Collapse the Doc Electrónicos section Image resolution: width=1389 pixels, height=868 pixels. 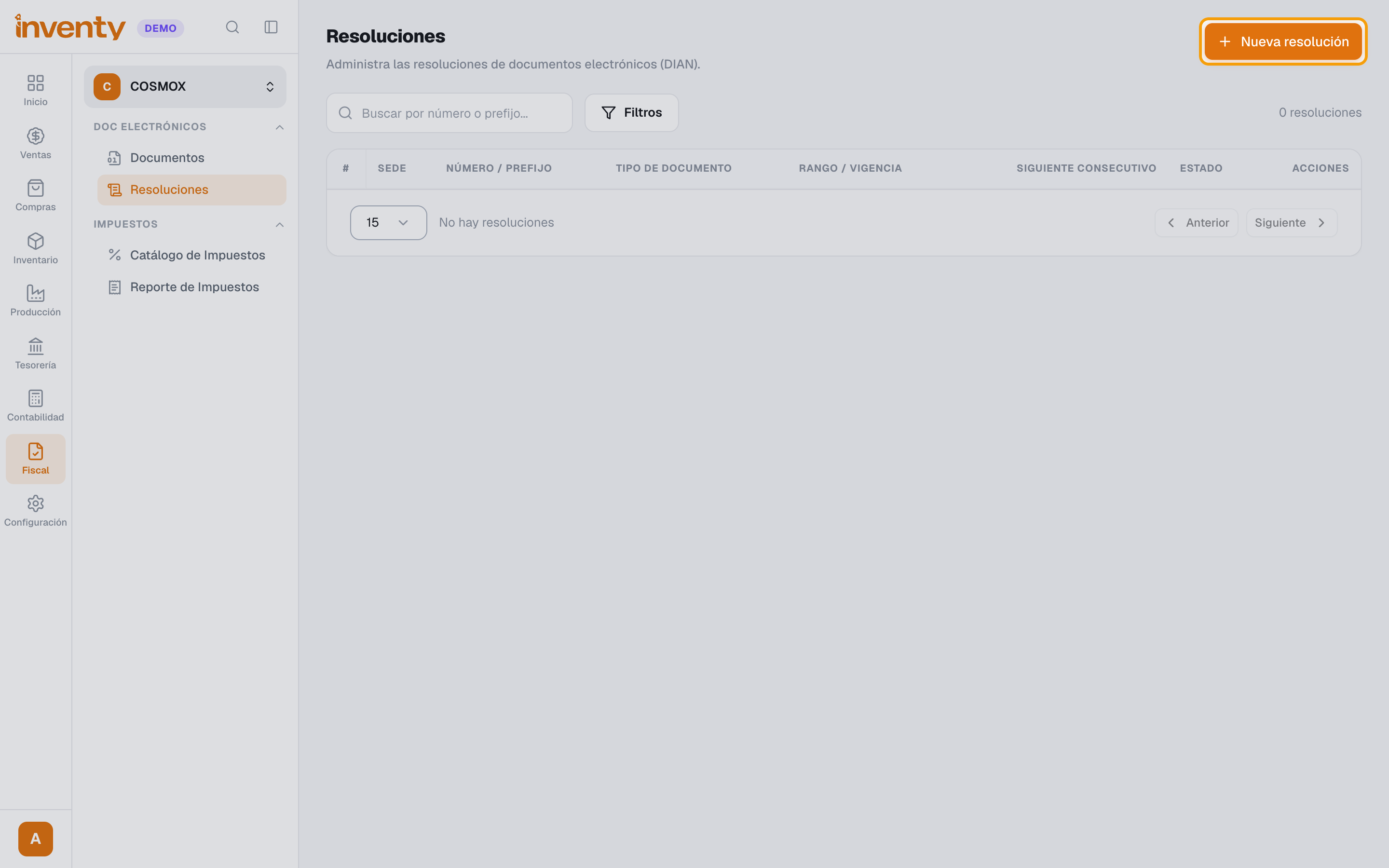280,127
